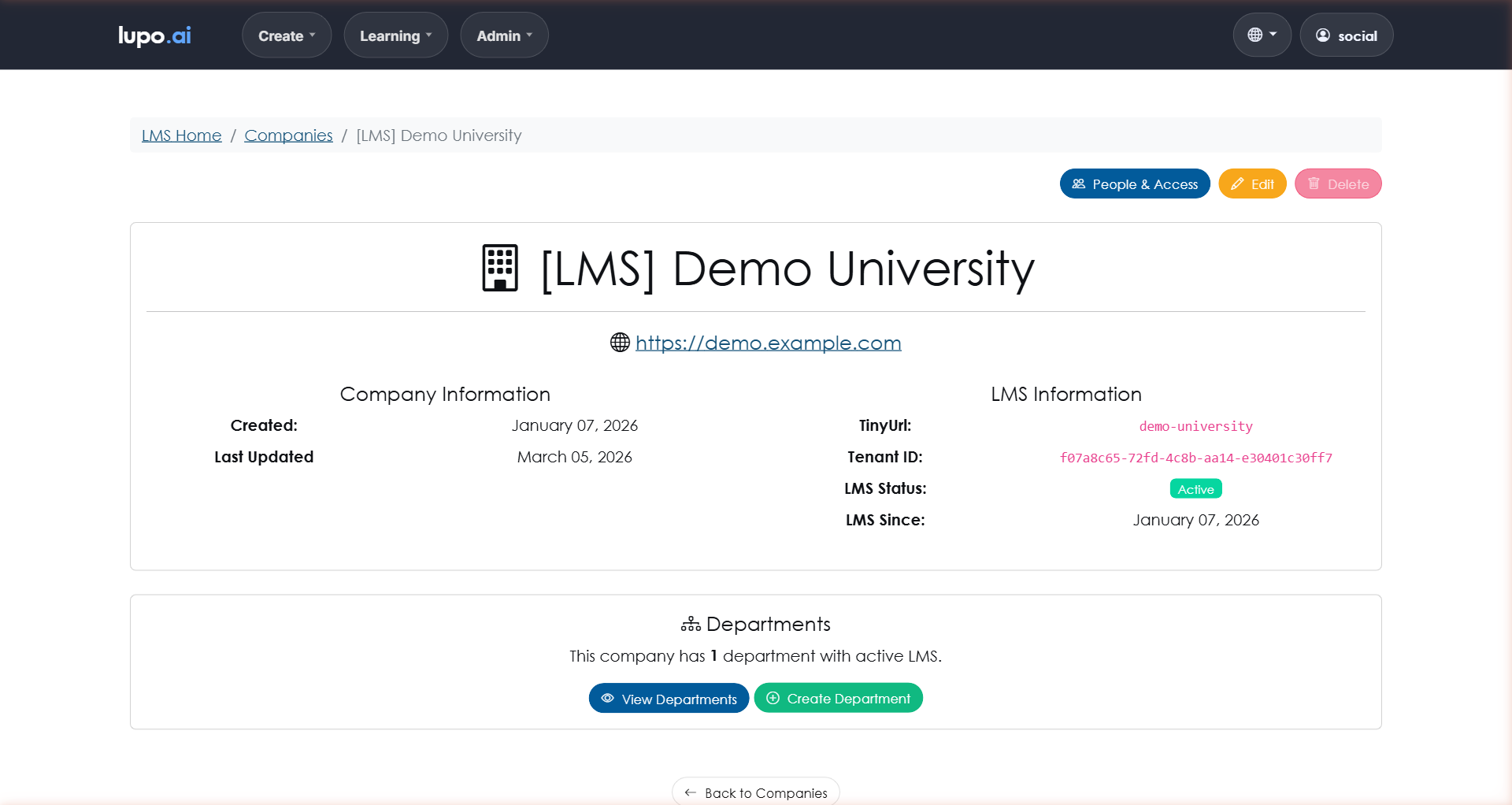Open the social user account menu
The width and height of the screenshot is (1512, 805).
[x=1347, y=35]
